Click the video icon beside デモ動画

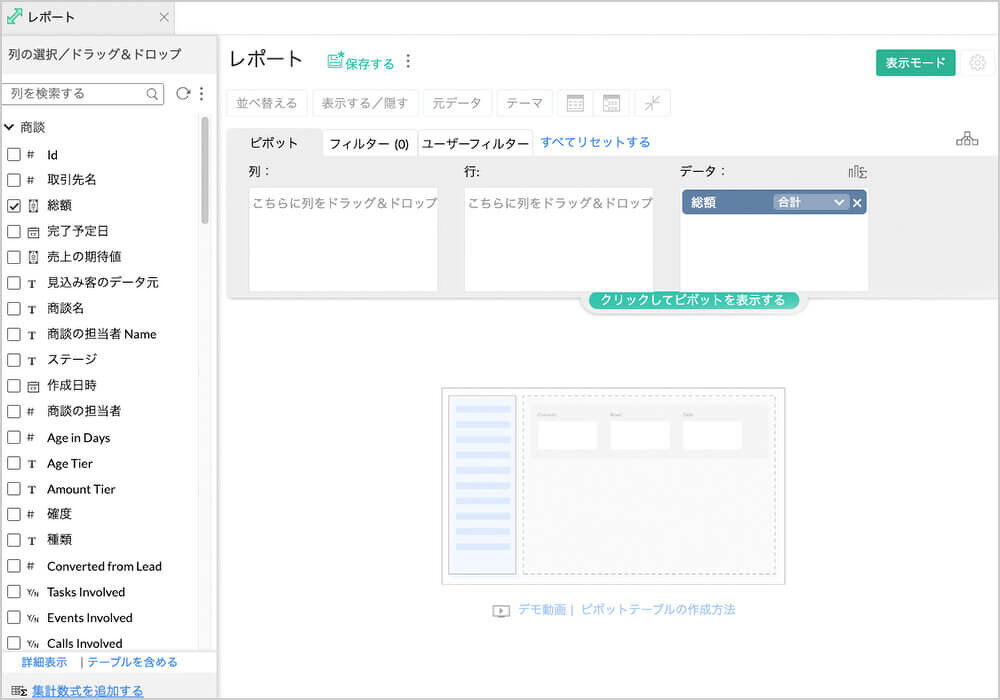501,611
